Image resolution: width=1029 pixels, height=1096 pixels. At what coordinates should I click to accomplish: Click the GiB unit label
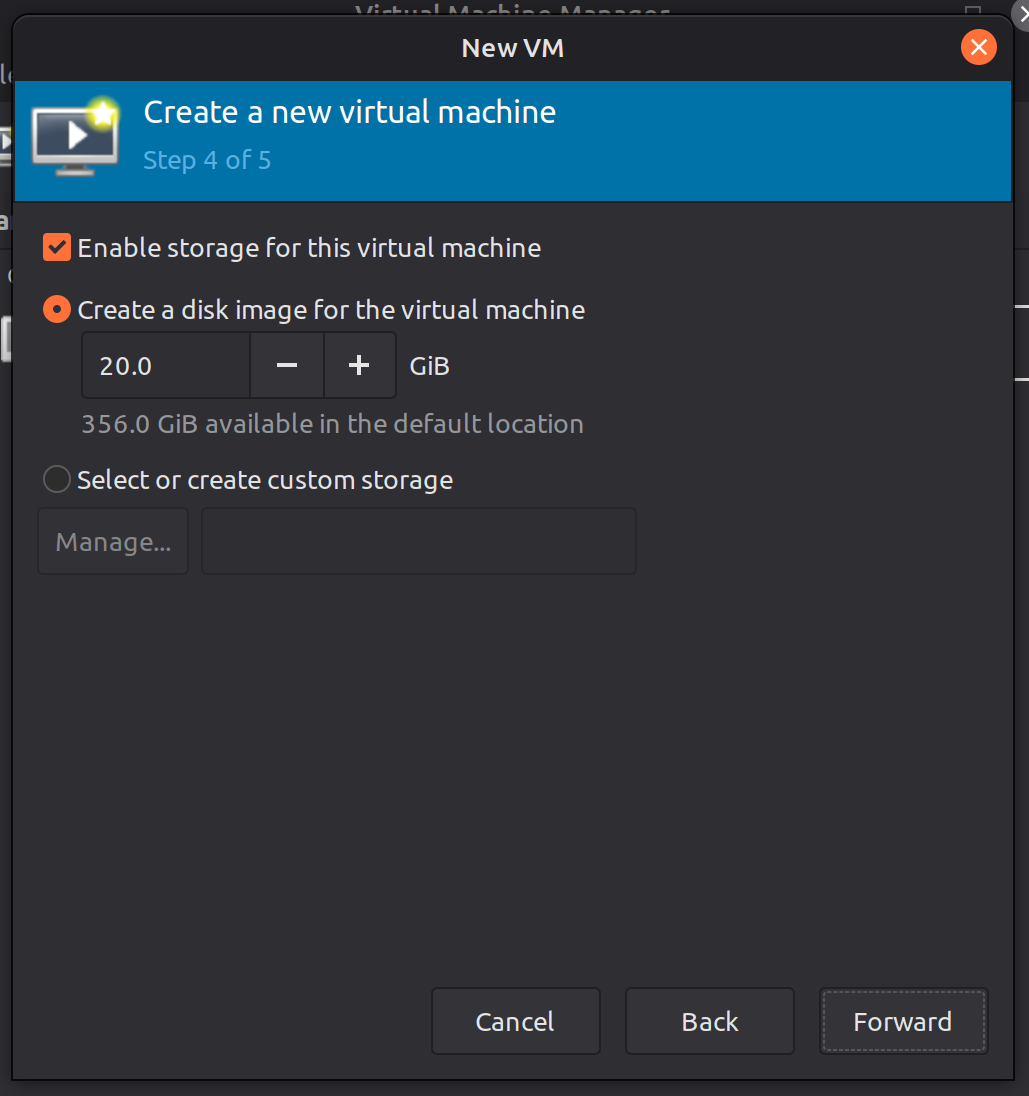pos(429,366)
